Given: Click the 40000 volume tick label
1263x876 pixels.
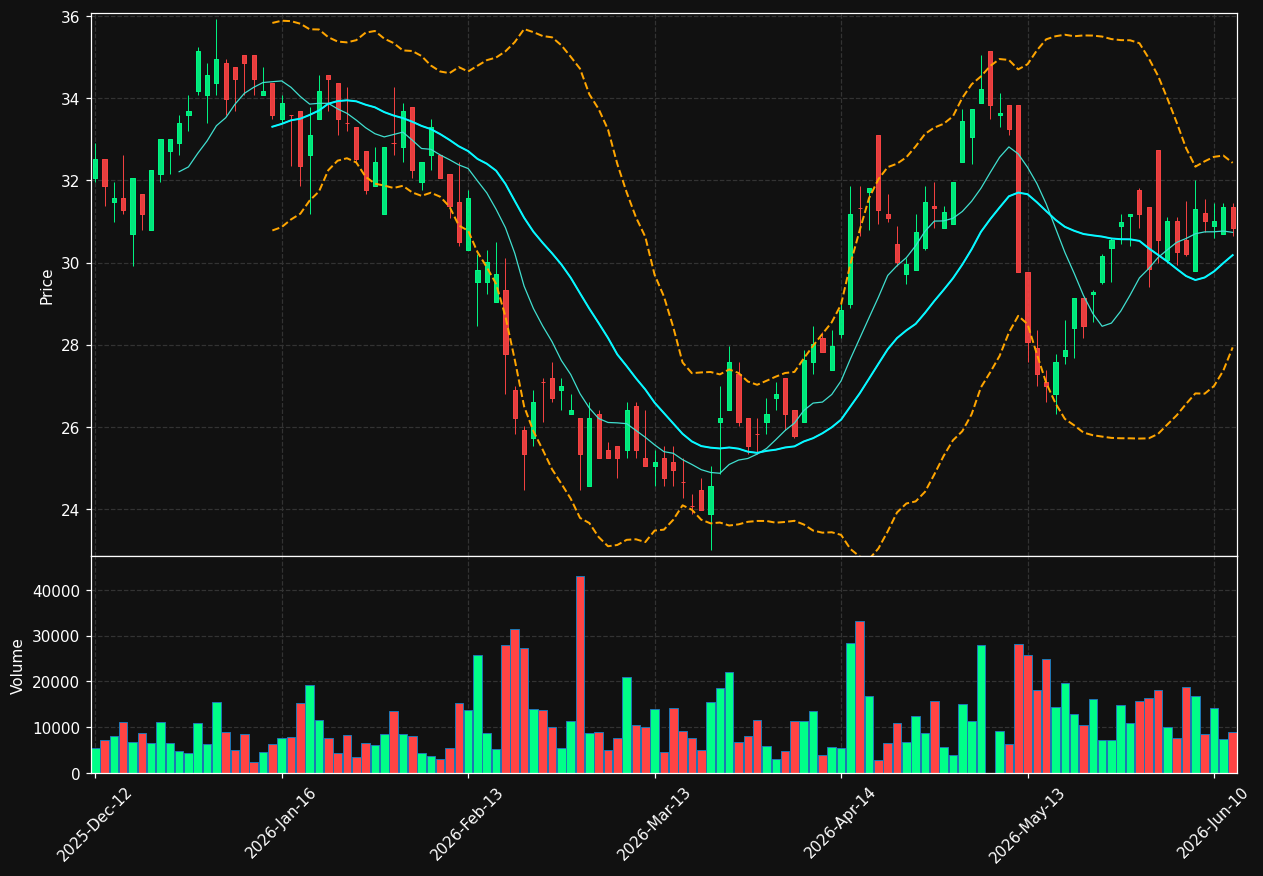Looking at the screenshot, I should click(x=59, y=591).
